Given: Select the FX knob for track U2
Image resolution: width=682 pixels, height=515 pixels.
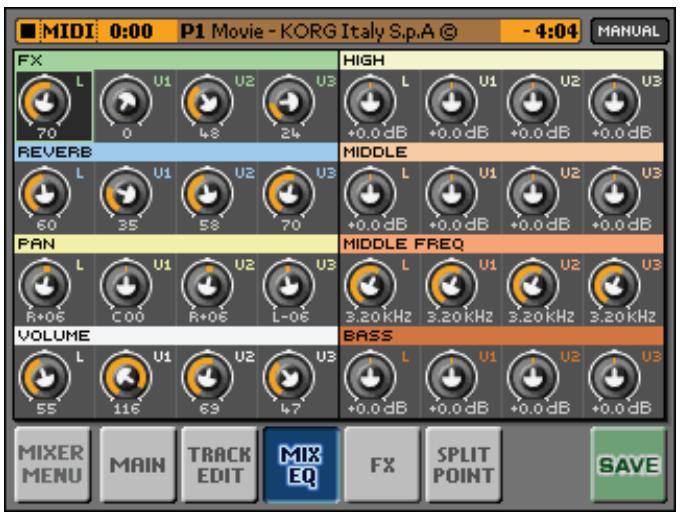Looking at the screenshot, I should [x=208, y=101].
